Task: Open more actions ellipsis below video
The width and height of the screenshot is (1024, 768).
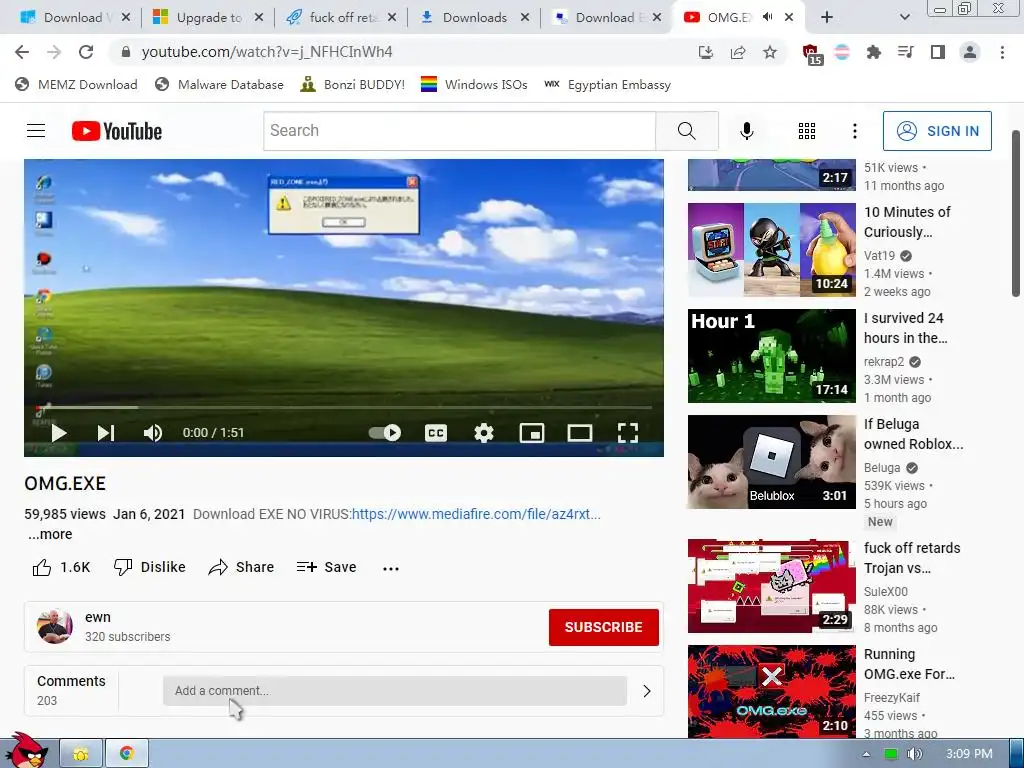Action: pyautogui.click(x=391, y=568)
